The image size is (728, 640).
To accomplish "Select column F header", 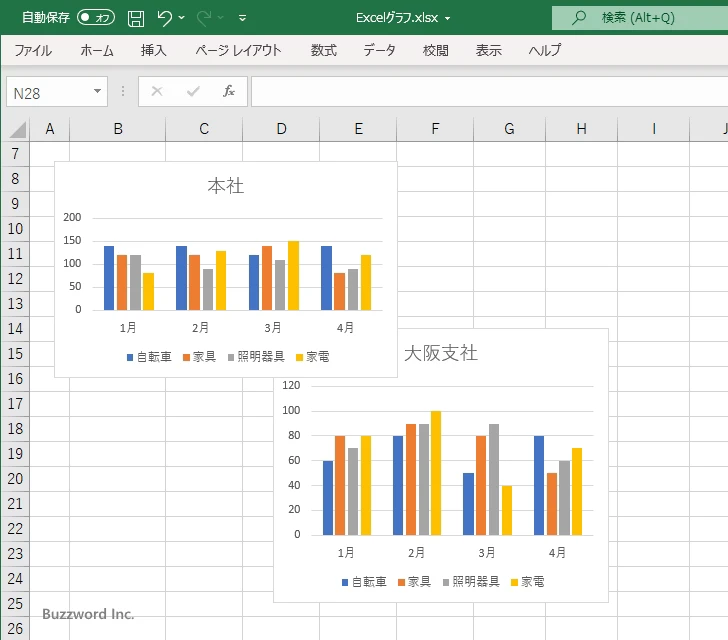I will click(435, 129).
